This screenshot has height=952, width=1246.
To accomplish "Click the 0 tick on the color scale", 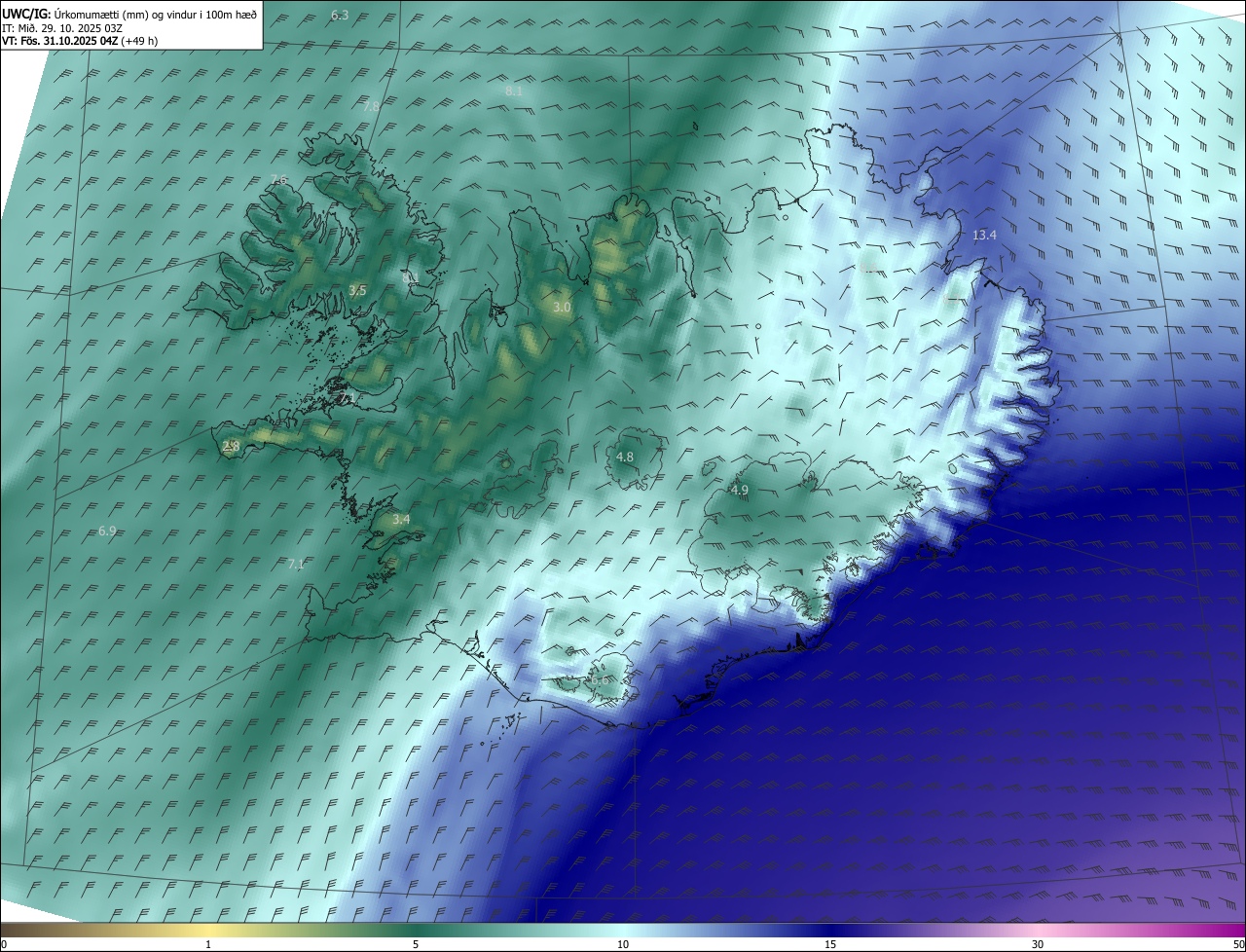I will (x=4, y=944).
